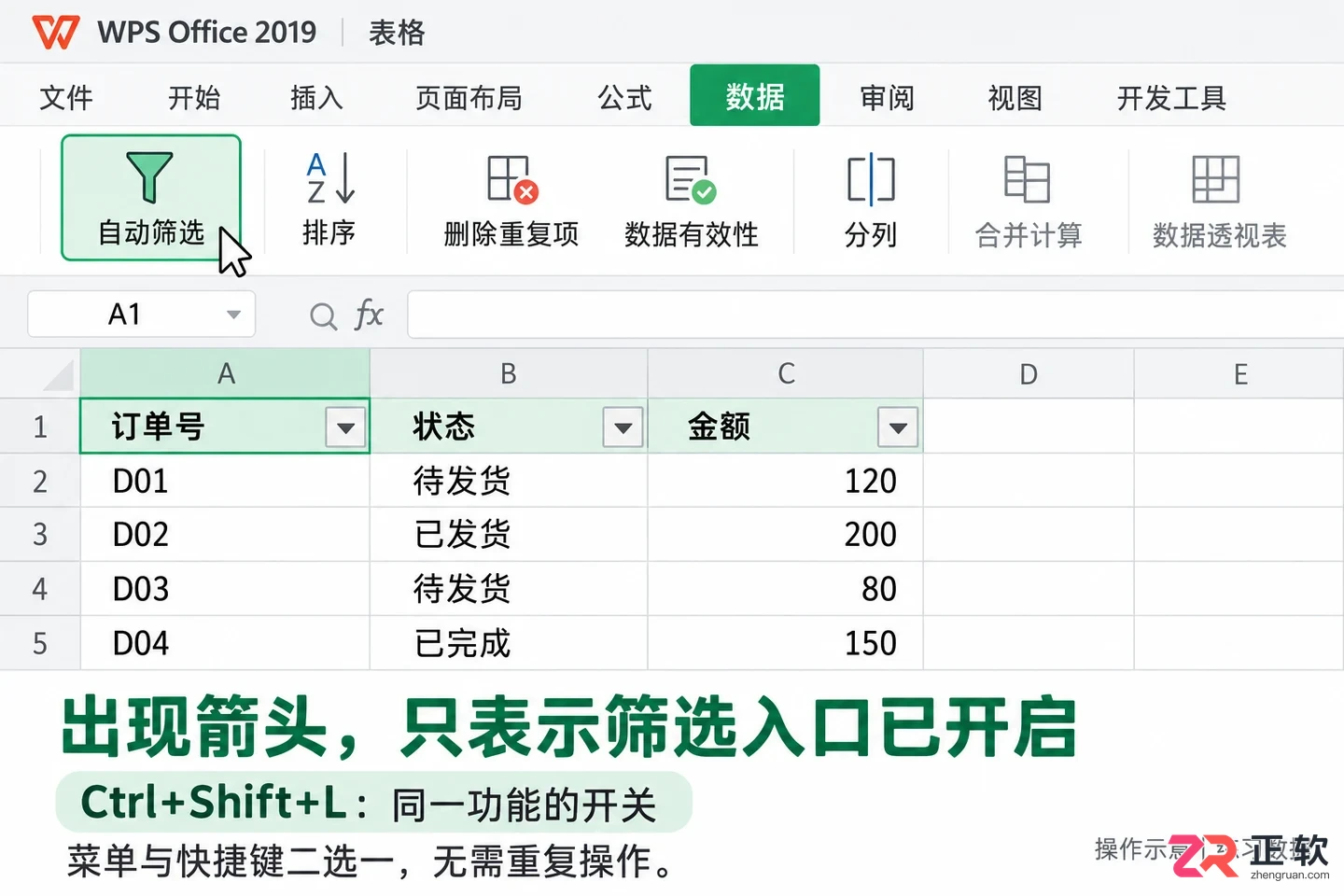Click the 已完成 status cell
1344x896 pixels.
click(509, 643)
